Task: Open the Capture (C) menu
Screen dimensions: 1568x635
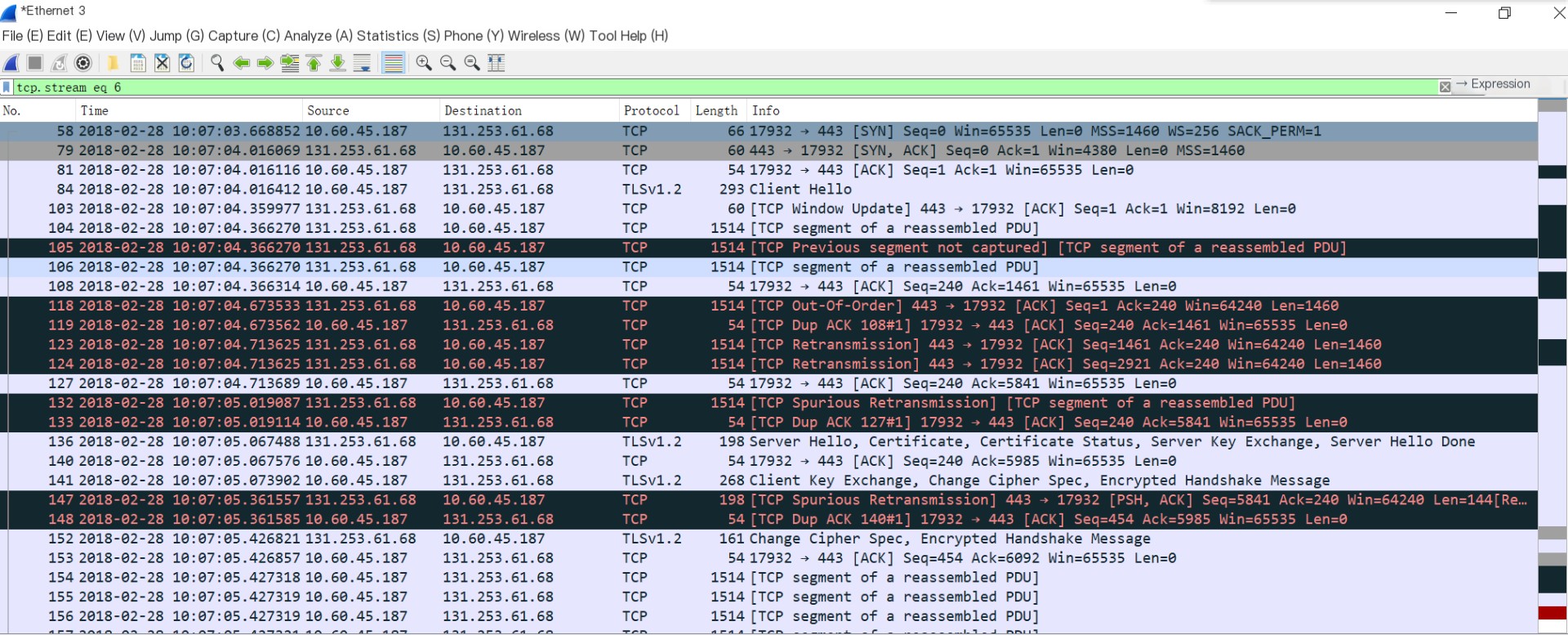Action: (243, 36)
